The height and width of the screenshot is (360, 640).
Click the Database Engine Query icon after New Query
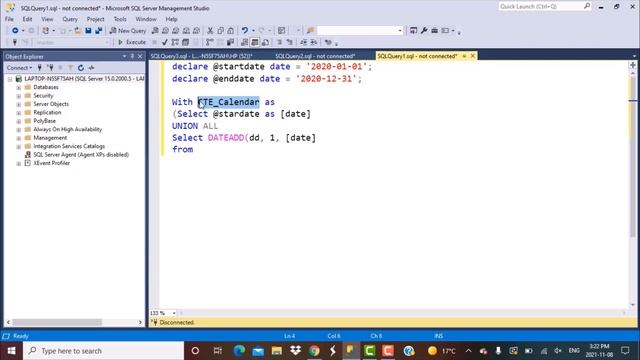tap(155, 31)
